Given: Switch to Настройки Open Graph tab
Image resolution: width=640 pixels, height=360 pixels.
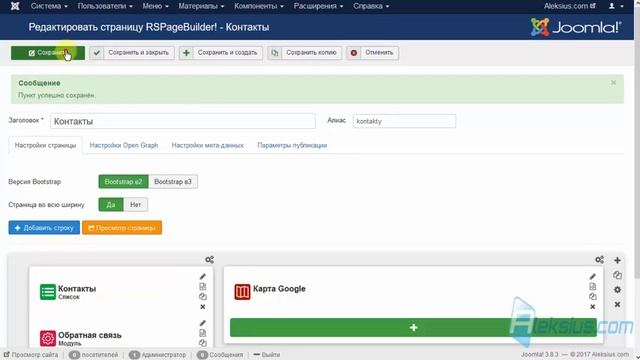Looking at the screenshot, I should (x=124, y=145).
